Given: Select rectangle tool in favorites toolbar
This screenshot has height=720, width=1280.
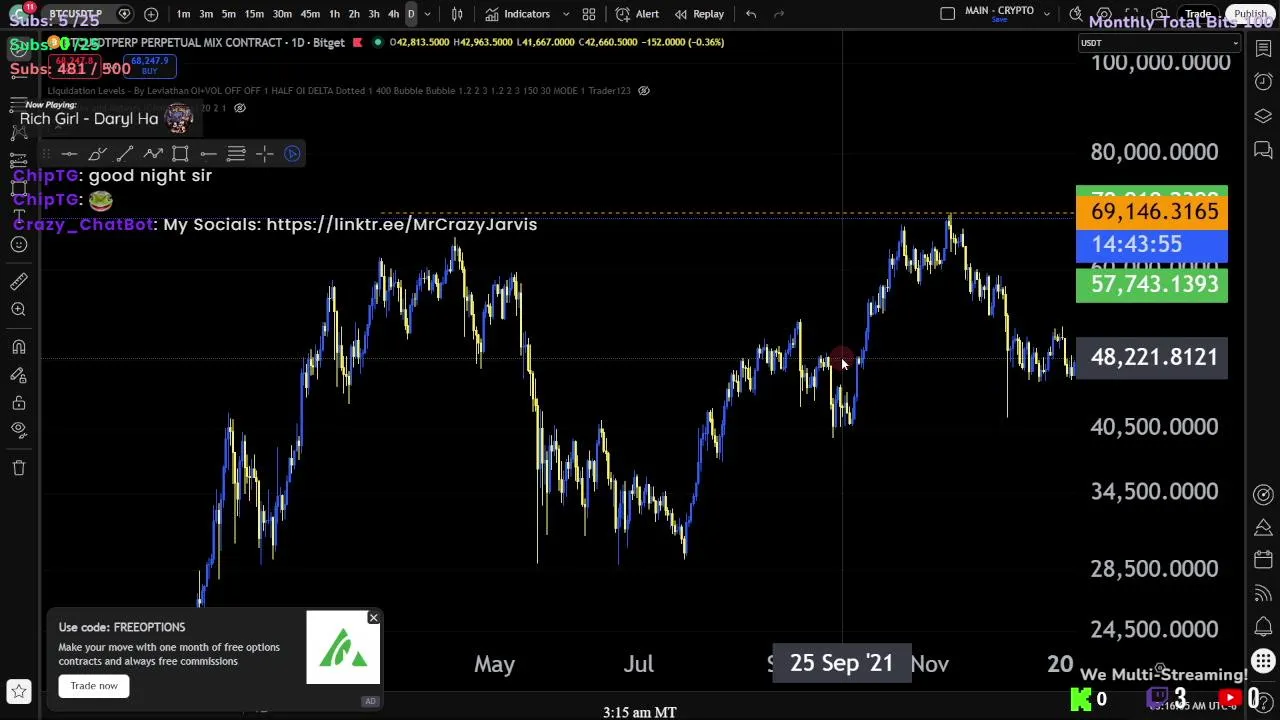Looking at the screenshot, I should [x=180, y=153].
